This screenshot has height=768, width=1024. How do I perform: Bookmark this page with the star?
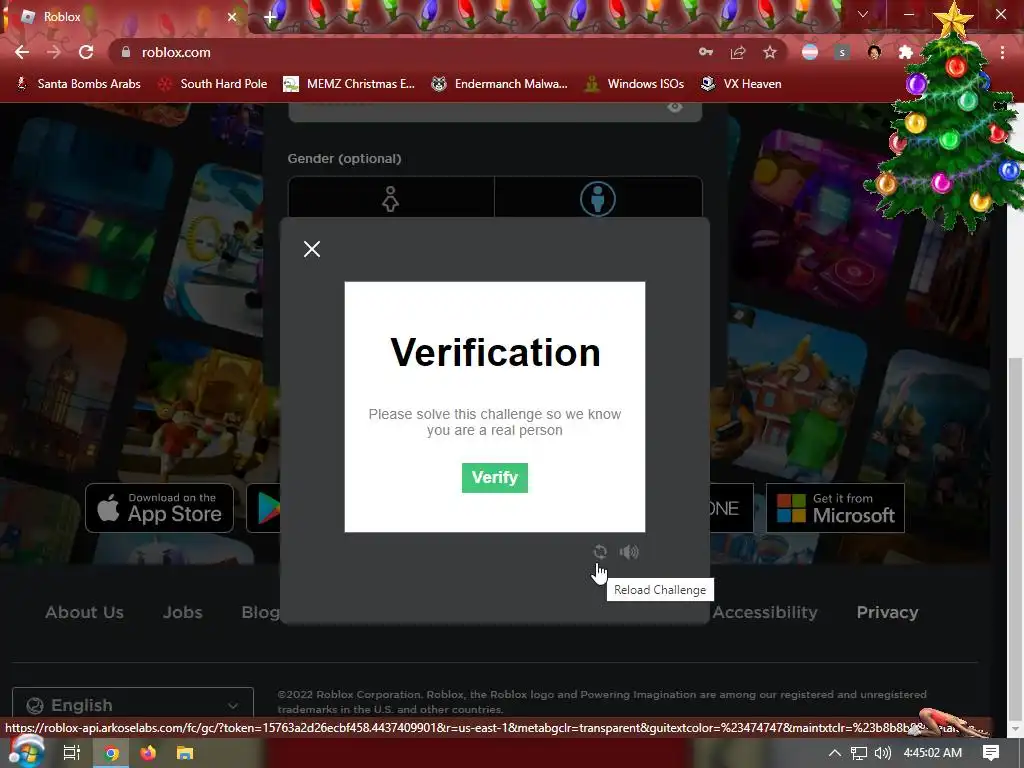click(770, 52)
